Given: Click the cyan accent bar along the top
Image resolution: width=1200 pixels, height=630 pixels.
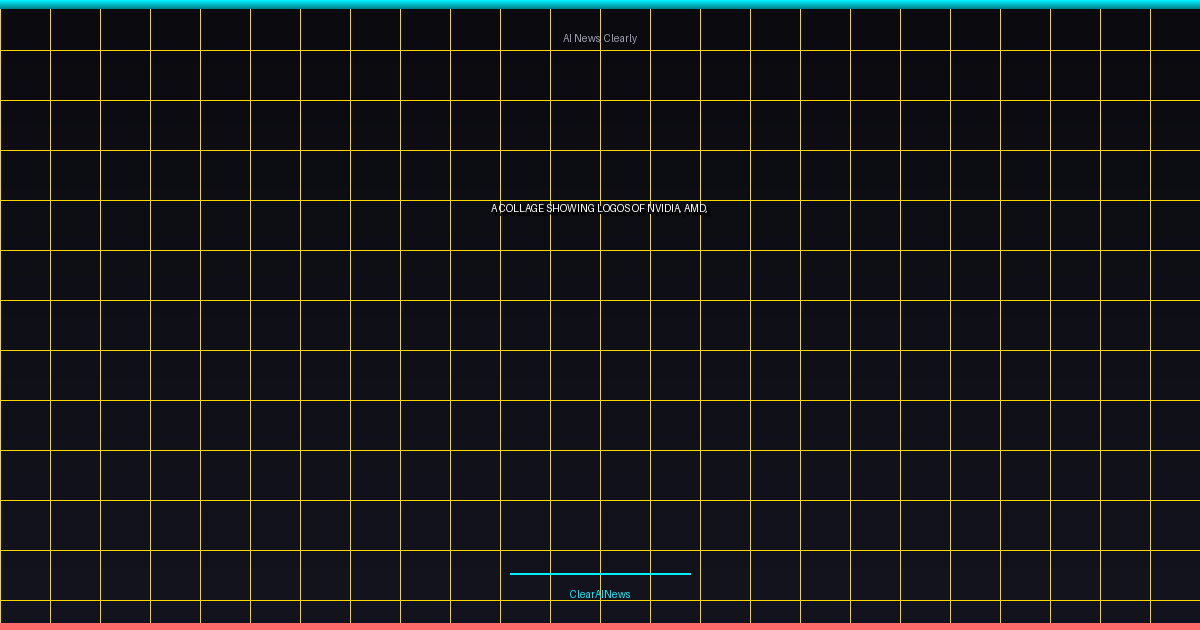Looking at the screenshot, I should pyautogui.click(x=600, y=4).
